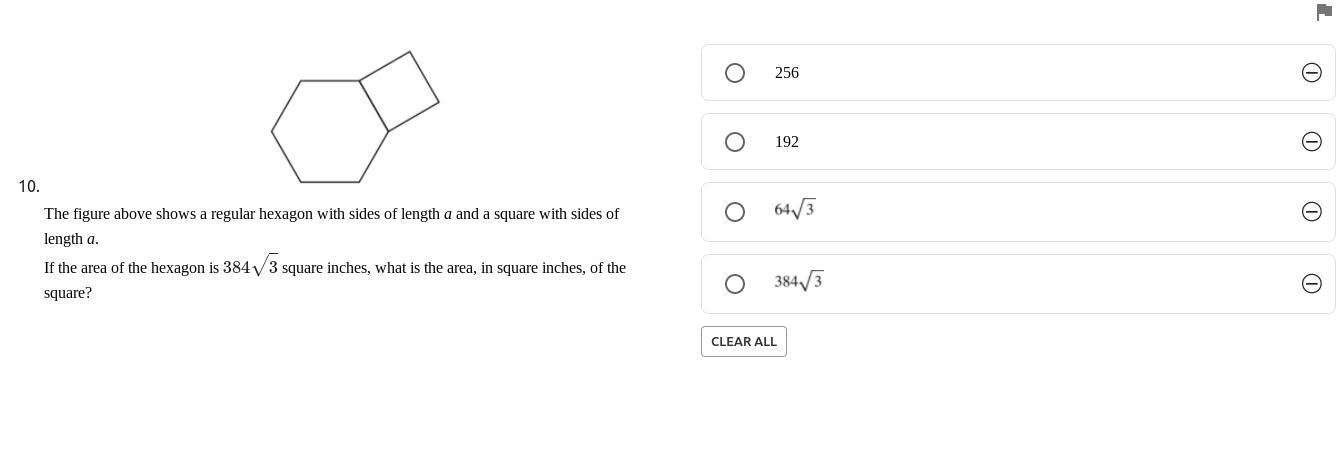Flag this question with the flag icon
Screen dimensions: 1337x456
[x=1324, y=12]
